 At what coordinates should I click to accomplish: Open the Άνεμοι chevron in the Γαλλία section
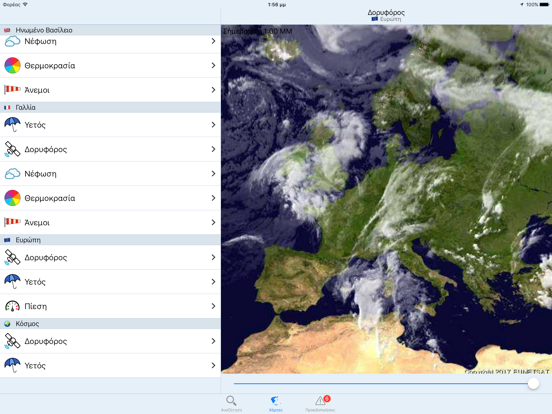(x=213, y=222)
